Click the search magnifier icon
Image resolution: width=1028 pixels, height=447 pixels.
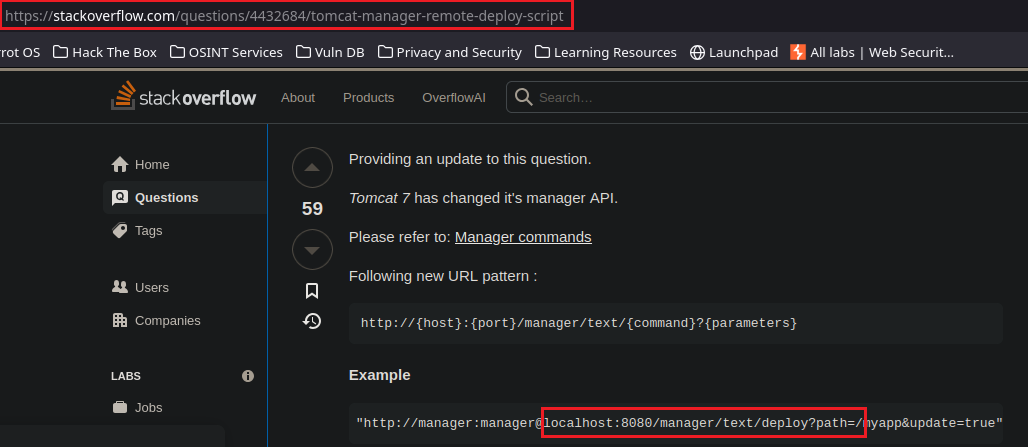point(522,97)
